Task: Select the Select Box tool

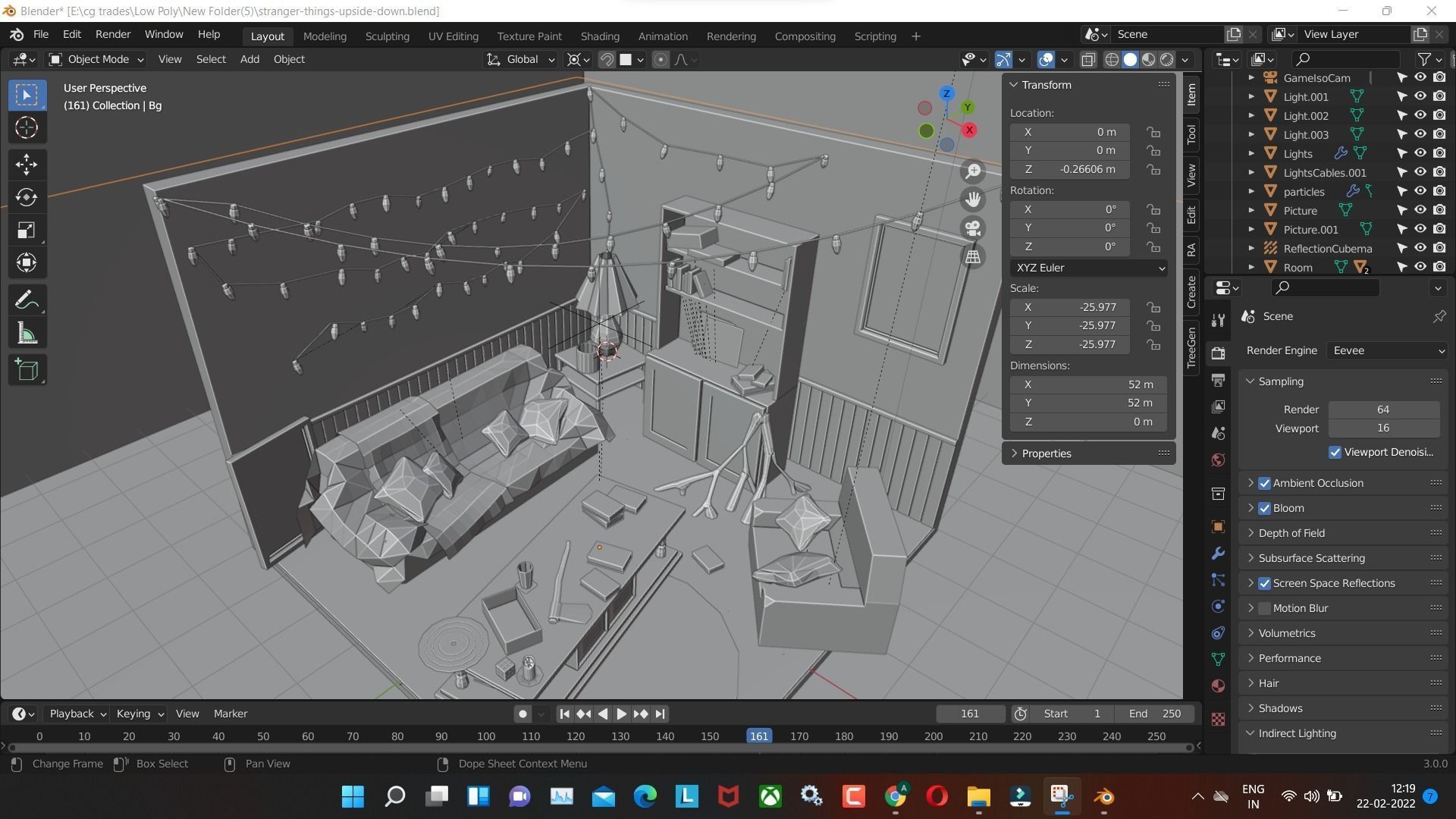Action: coord(27,95)
